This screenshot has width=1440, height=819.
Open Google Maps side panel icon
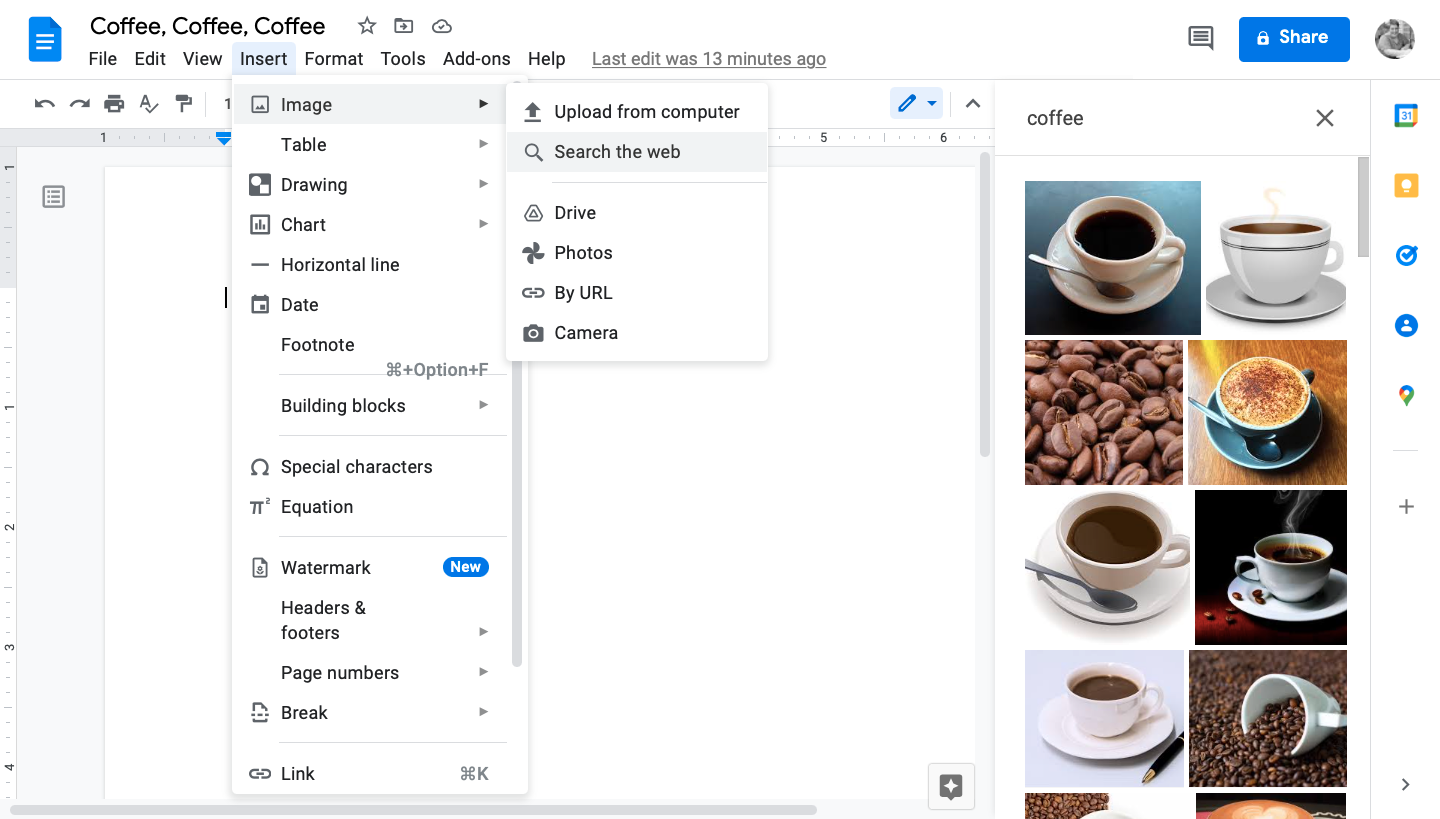[x=1406, y=396]
